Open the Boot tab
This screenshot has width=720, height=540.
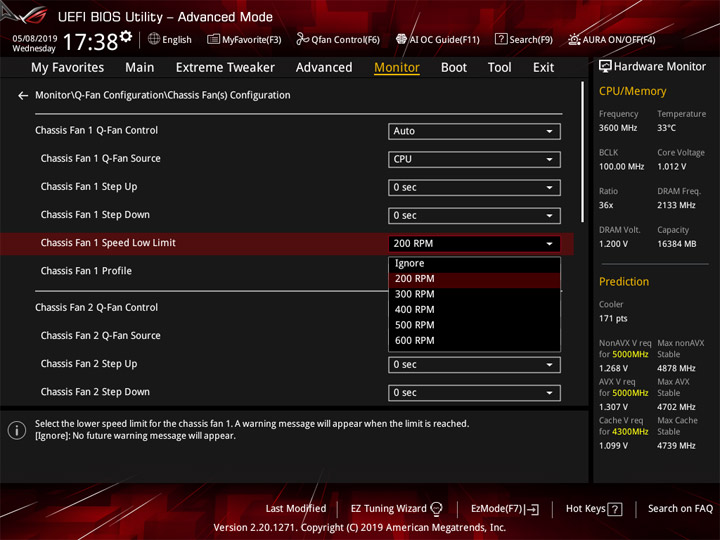pos(454,68)
